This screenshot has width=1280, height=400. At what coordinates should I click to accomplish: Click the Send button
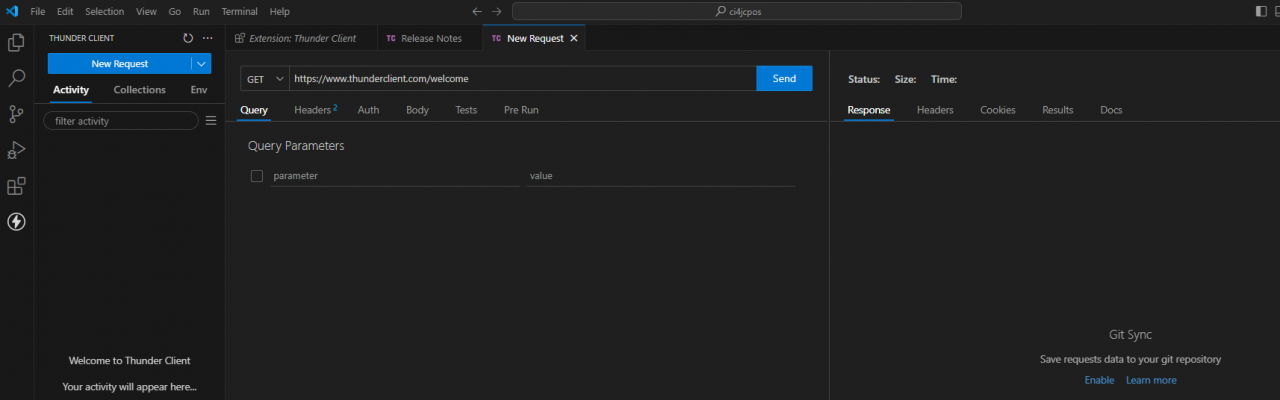tap(784, 79)
